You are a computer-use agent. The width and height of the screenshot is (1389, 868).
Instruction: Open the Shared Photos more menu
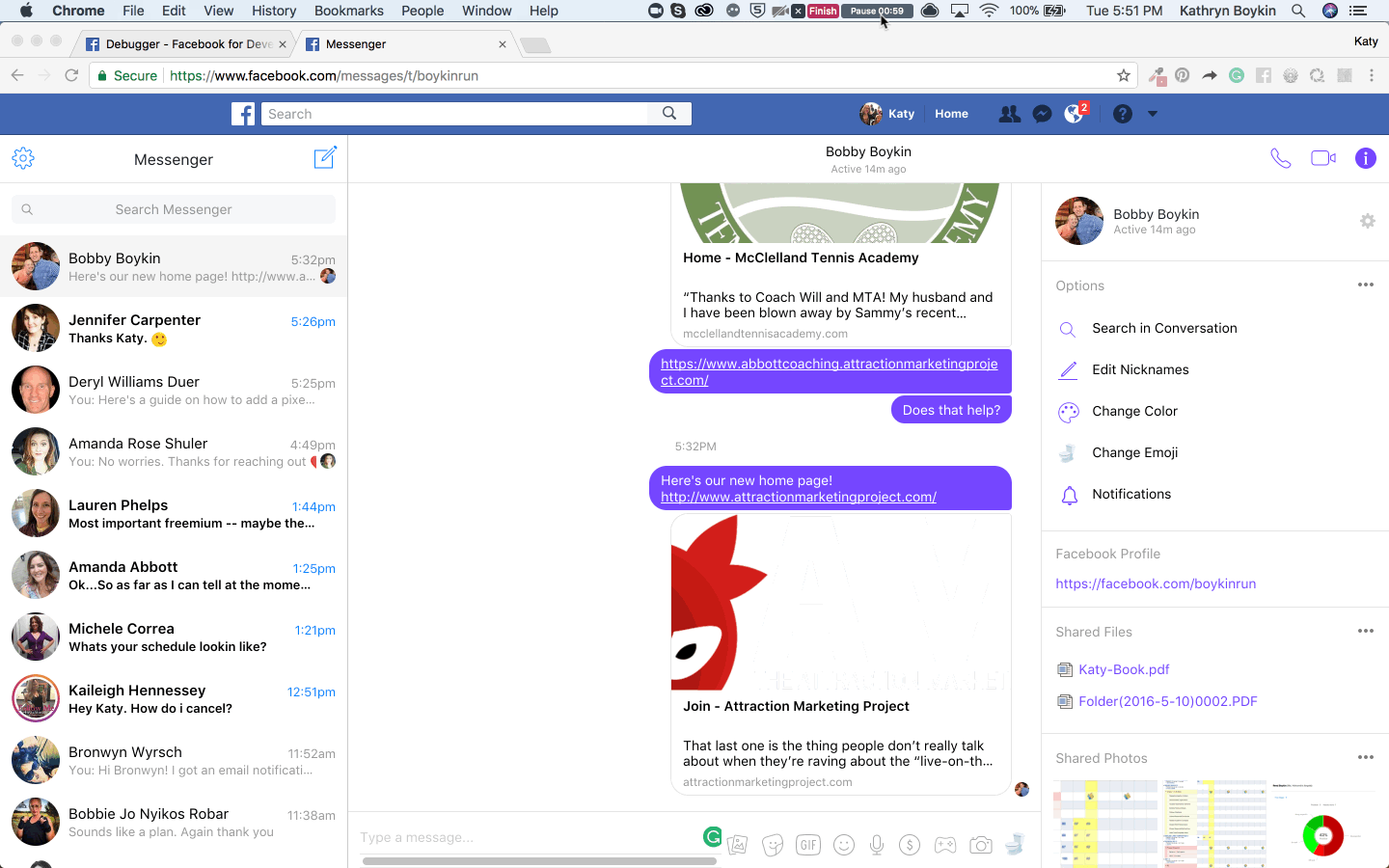(x=1365, y=757)
